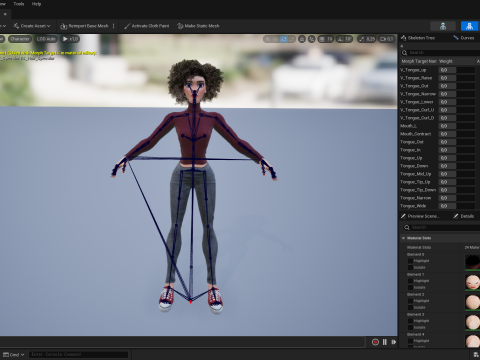Toggle surface snapping icon in viewport

(312, 39)
